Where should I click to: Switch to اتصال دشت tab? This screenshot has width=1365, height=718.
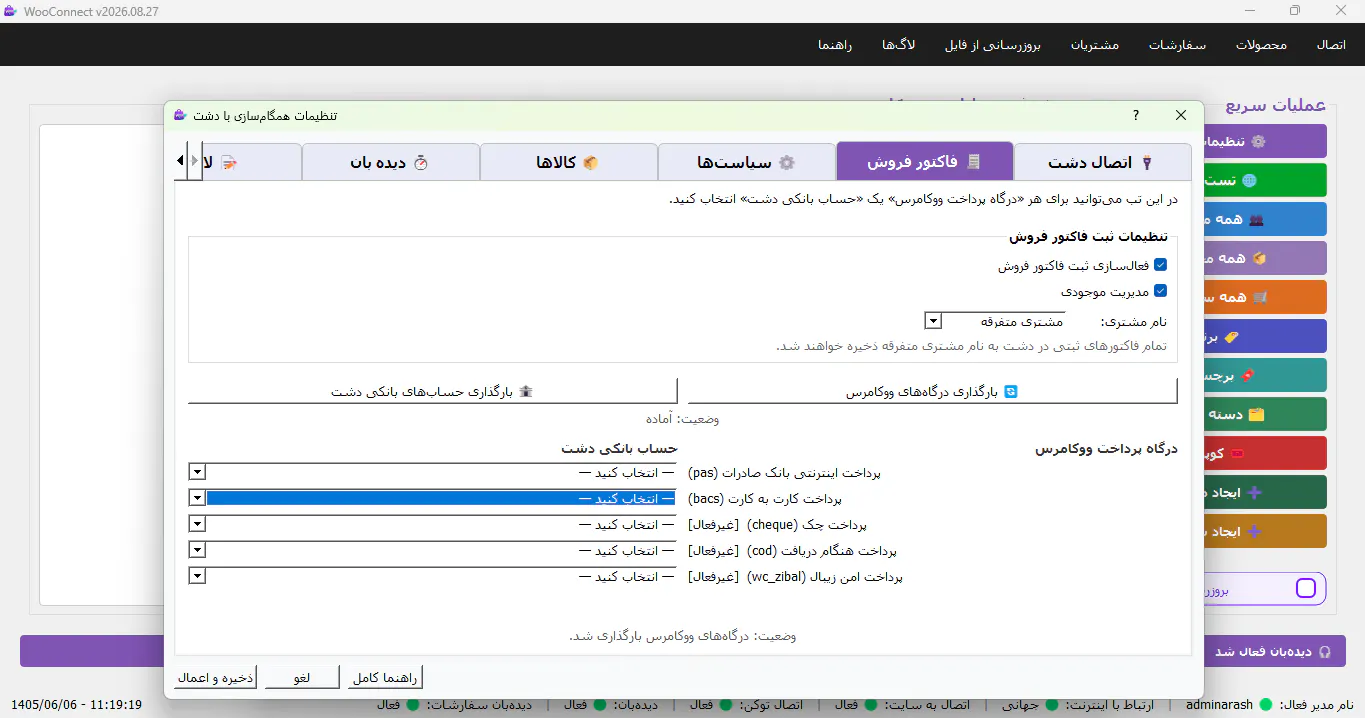tap(1103, 162)
